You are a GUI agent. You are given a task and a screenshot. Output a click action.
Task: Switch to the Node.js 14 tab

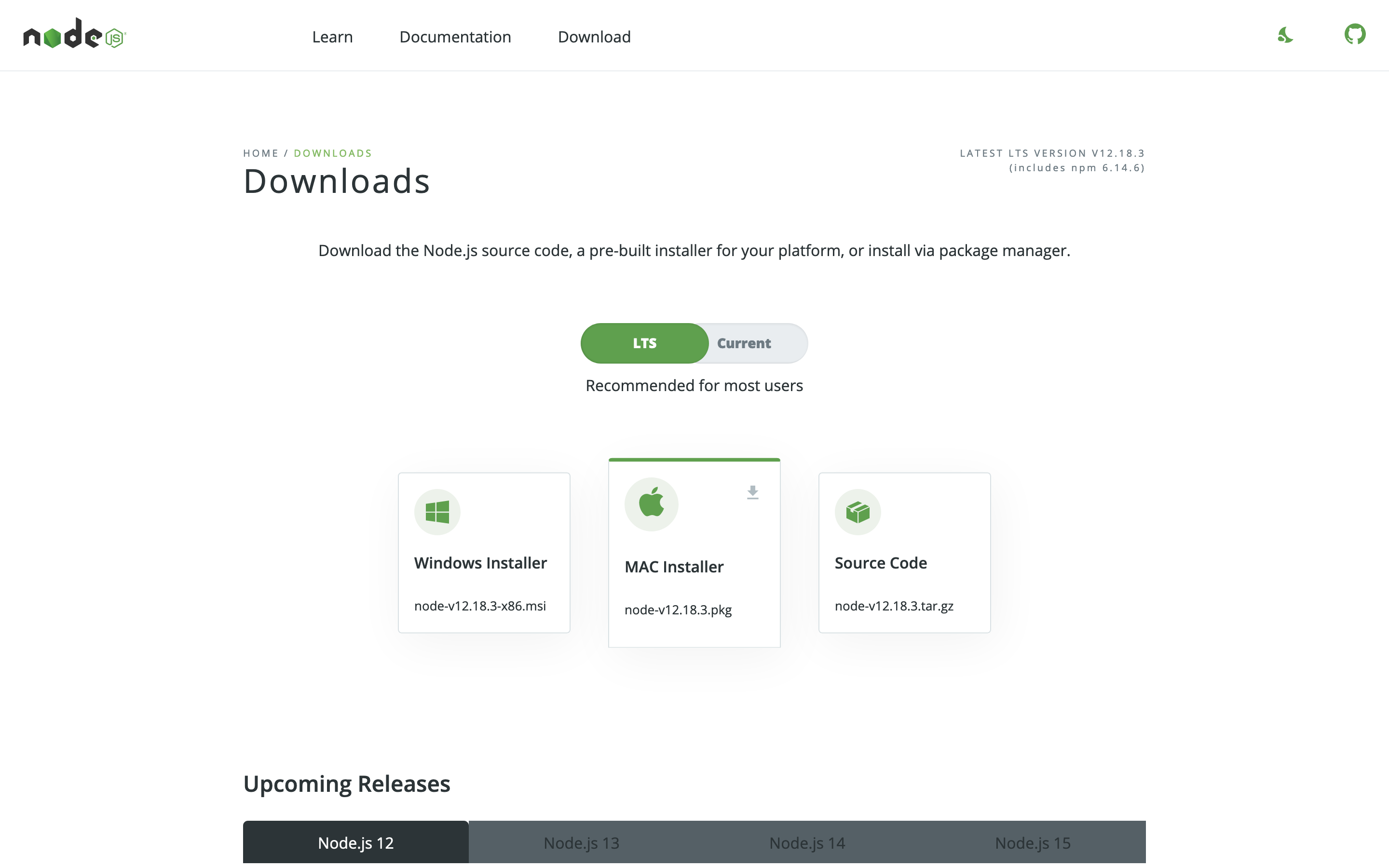(x=807, y=842)
